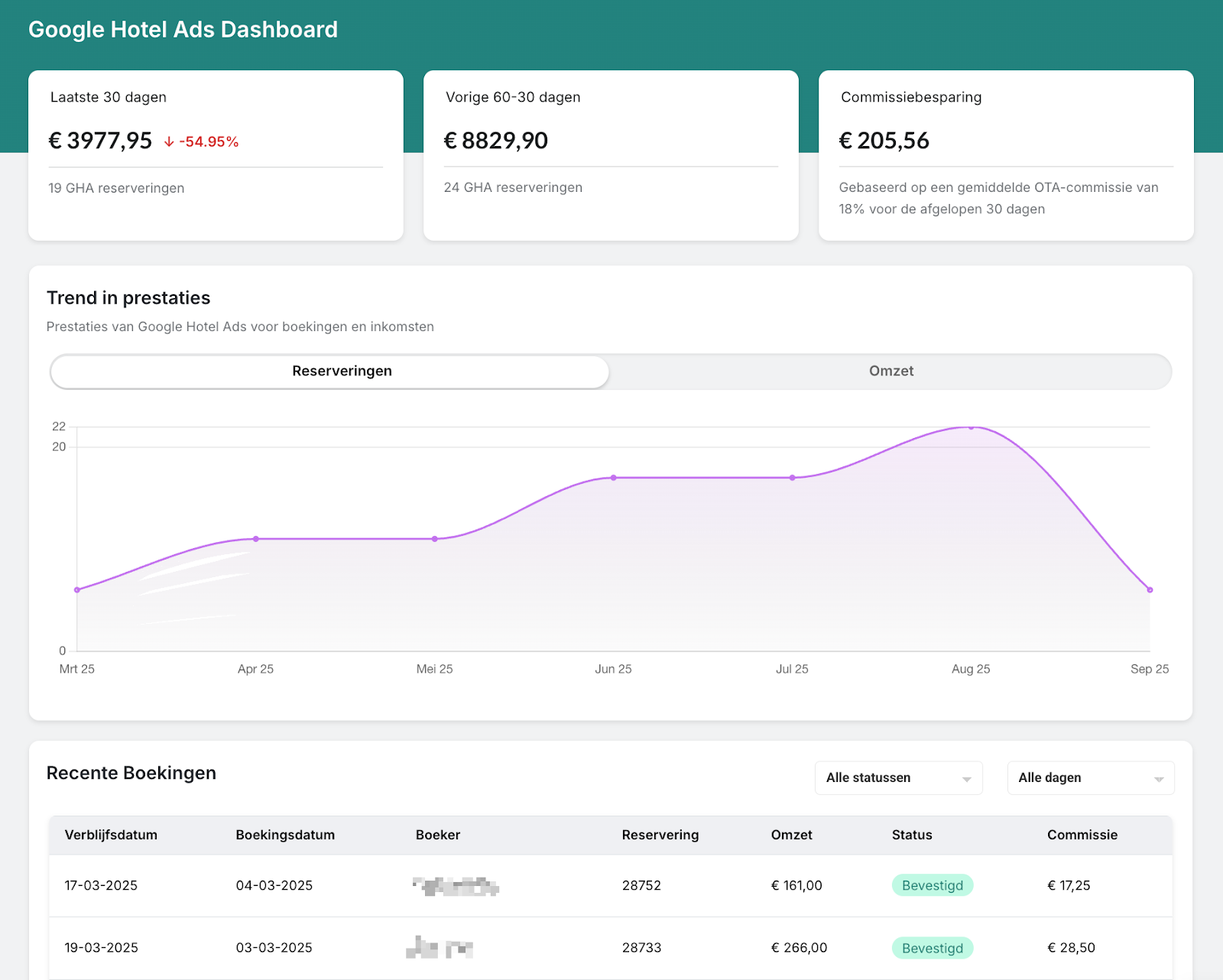Viewport: 1223px width, 980px height.
Task: Open the Alle dagen filter
Action: point(1091,778)
